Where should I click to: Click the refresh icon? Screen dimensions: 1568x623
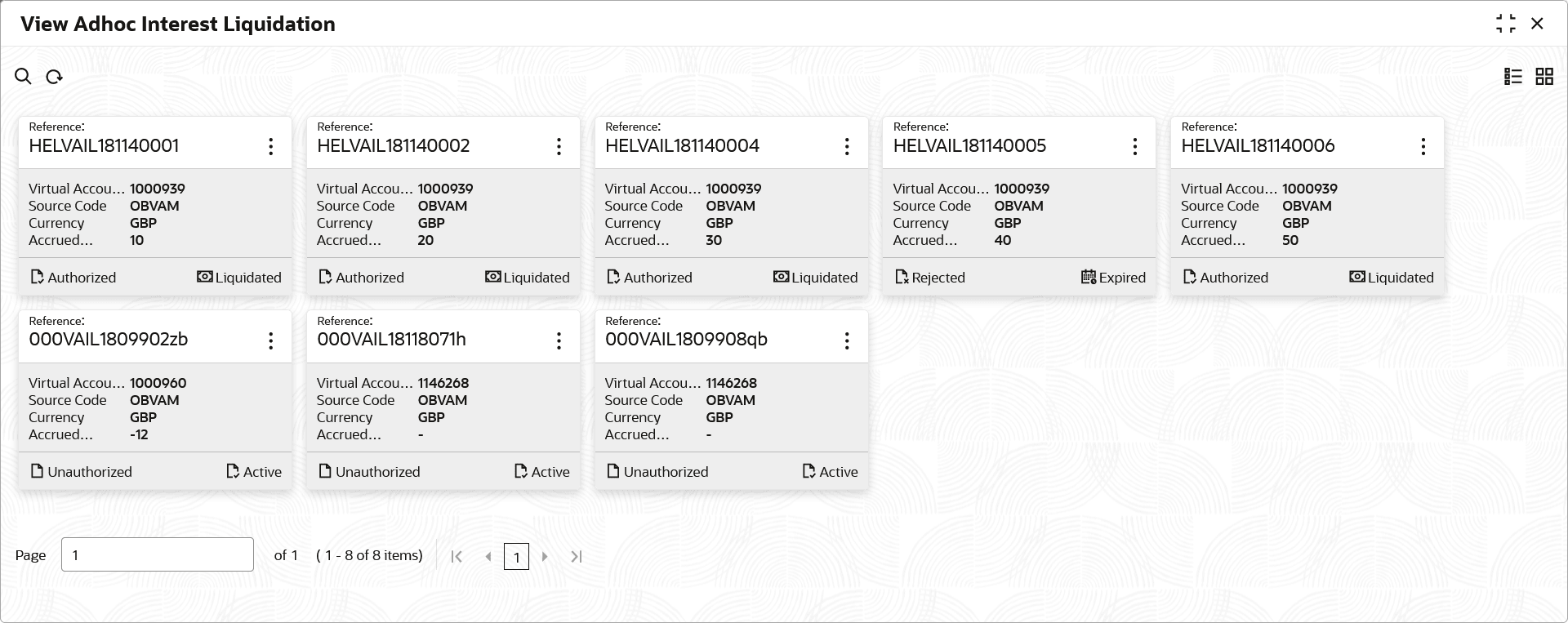tap(55, 77)
